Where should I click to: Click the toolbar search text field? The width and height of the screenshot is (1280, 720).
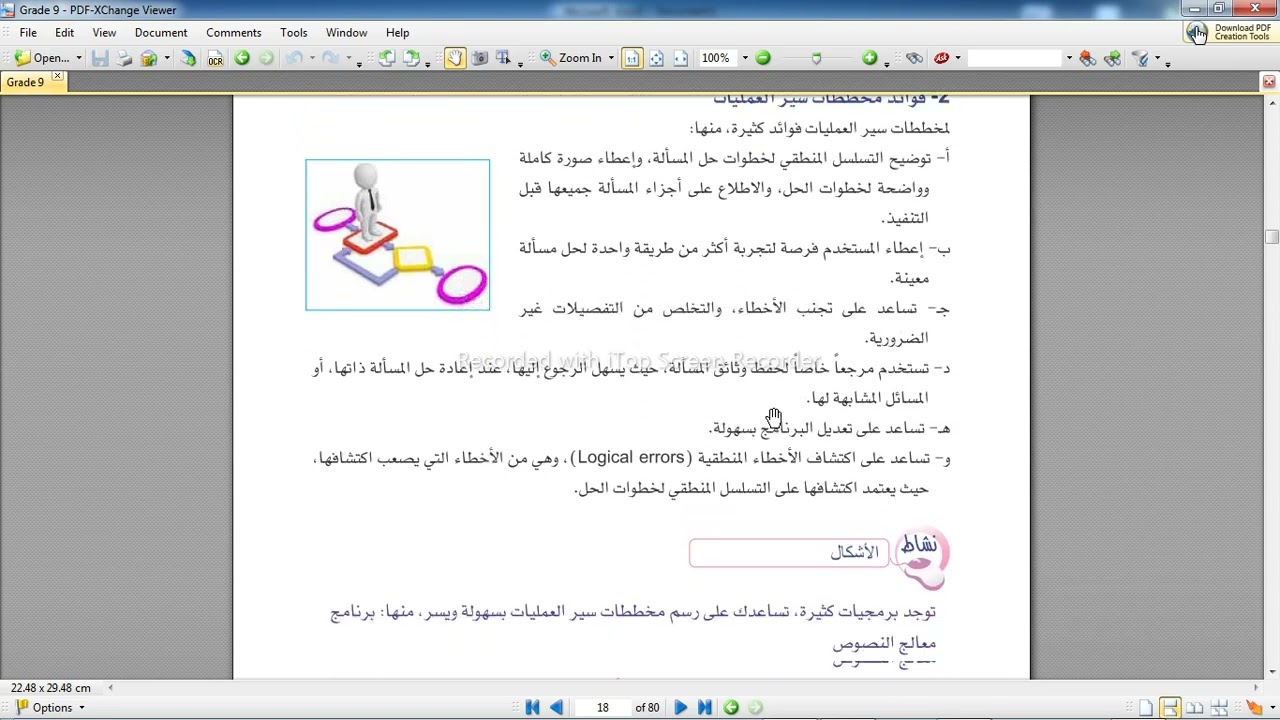tap(1015, 58)
